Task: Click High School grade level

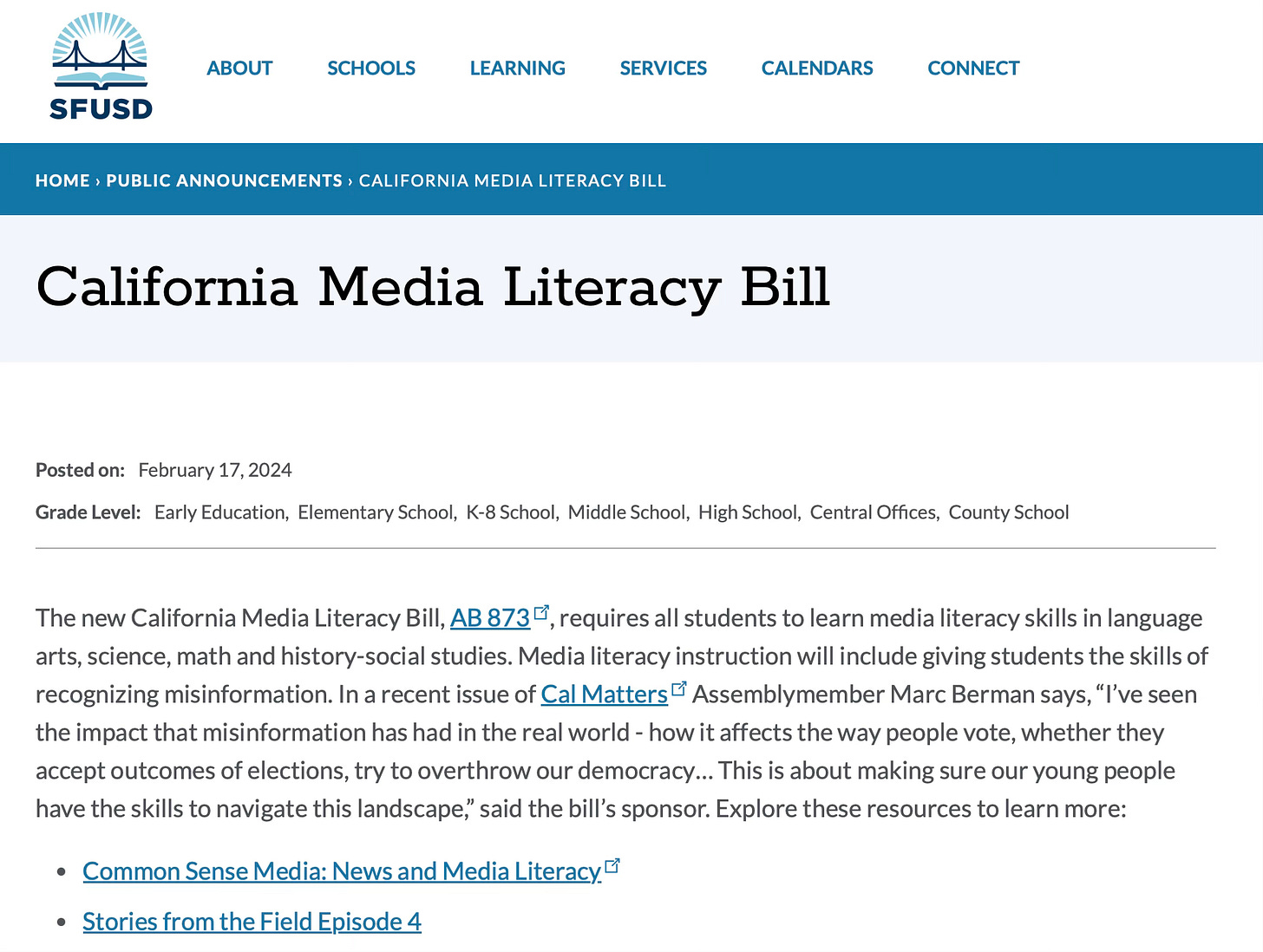Action: coord(748,512)
